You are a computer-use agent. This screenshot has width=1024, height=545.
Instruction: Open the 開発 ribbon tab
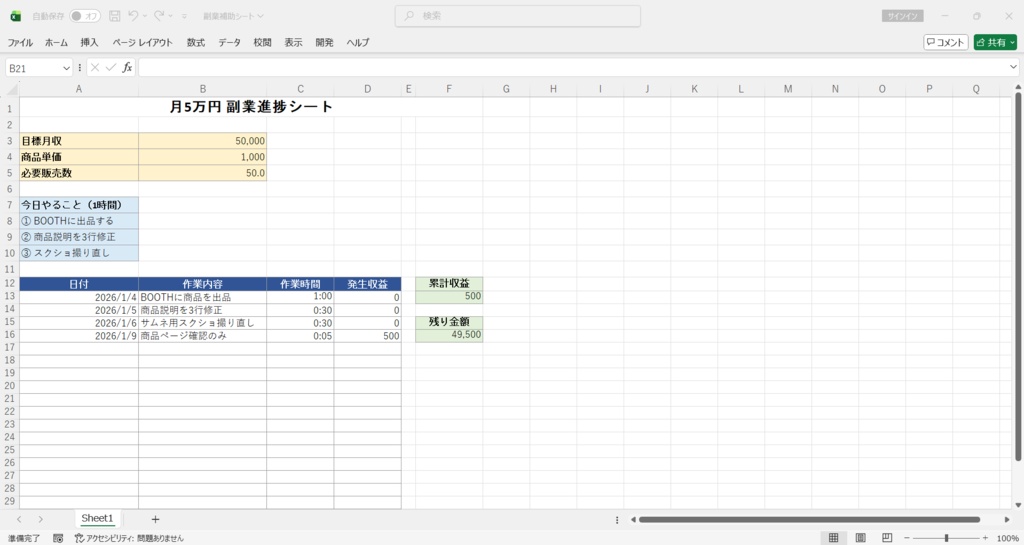click(325, 42)
